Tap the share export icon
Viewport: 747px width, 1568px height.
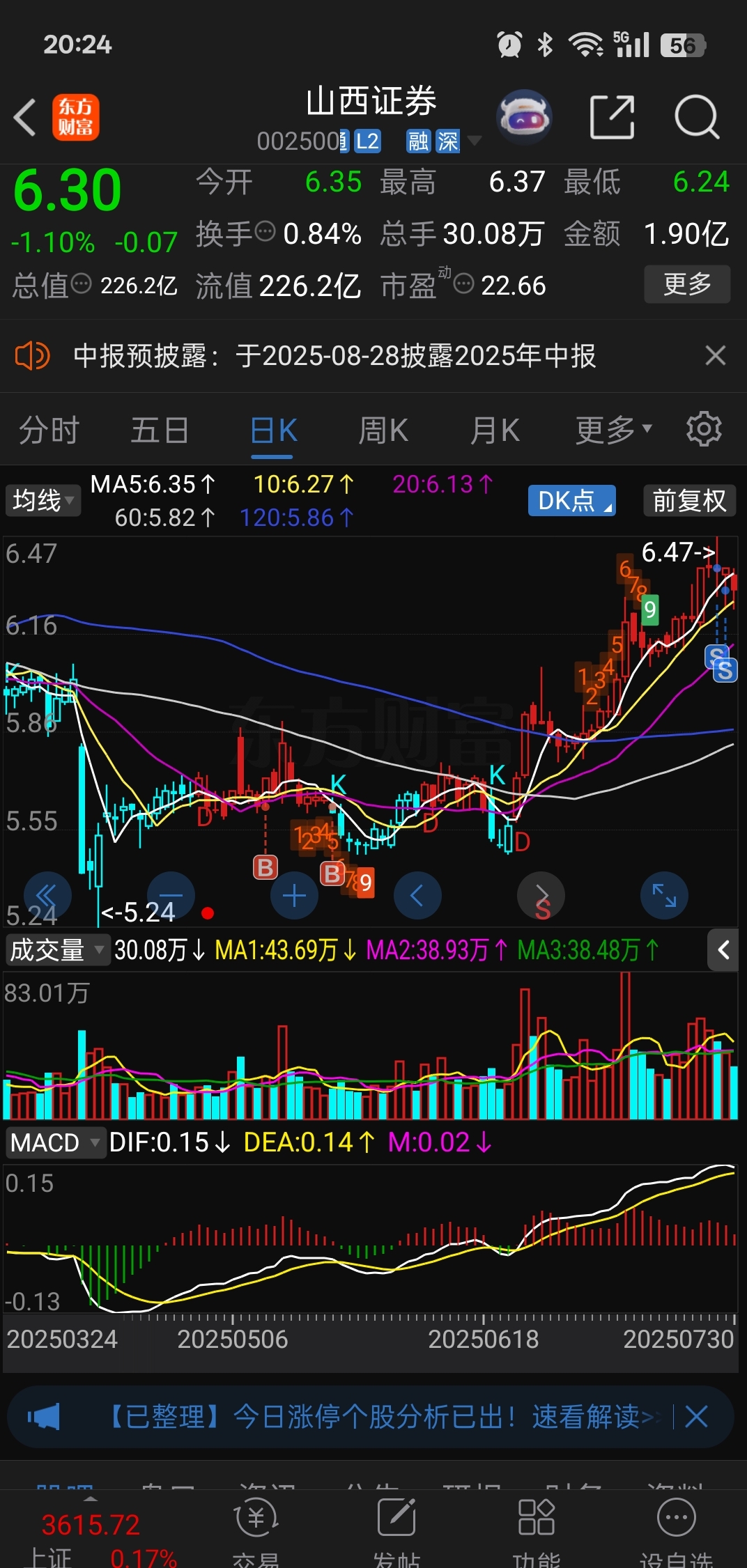point(612,117)
